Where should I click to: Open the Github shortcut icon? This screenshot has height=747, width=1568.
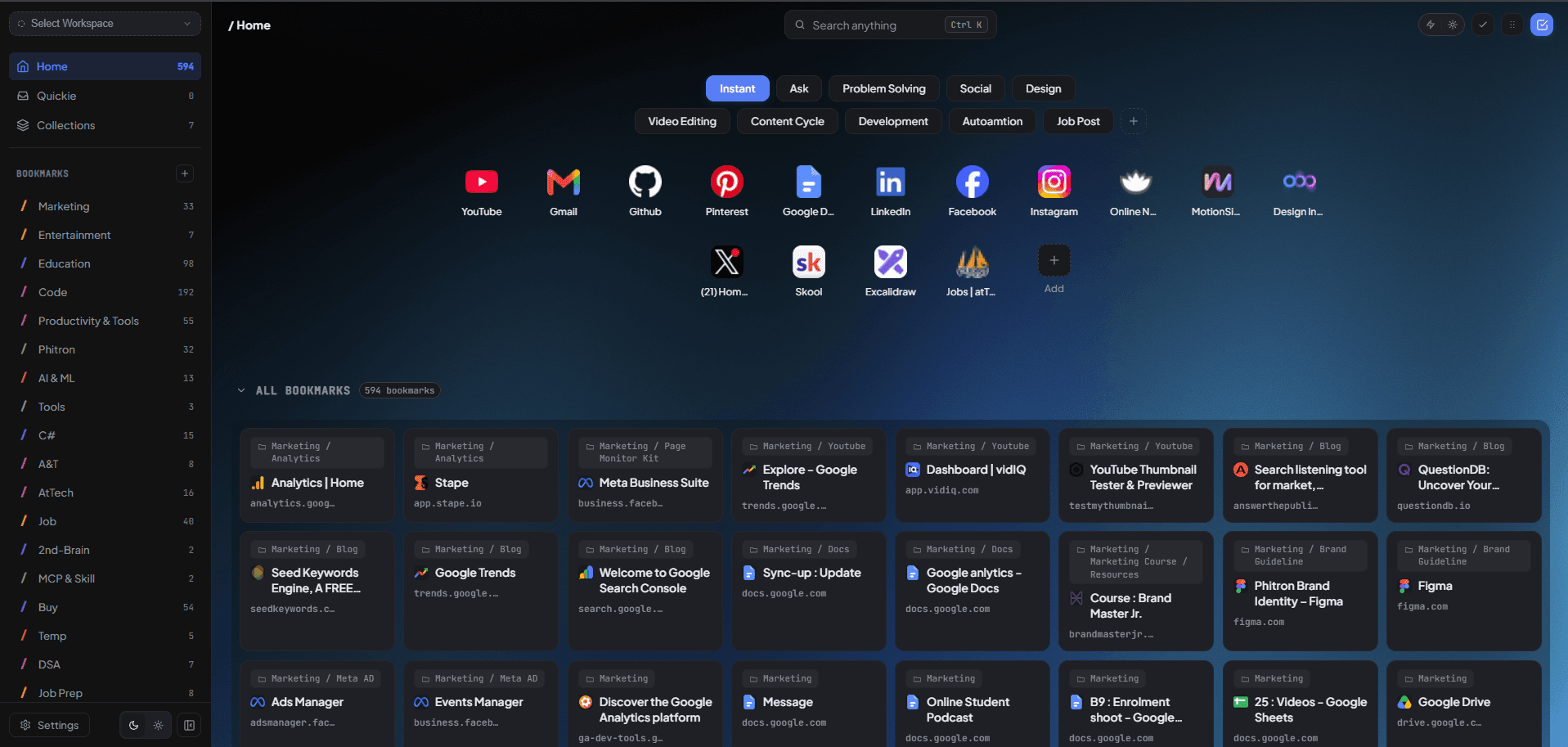645,182
